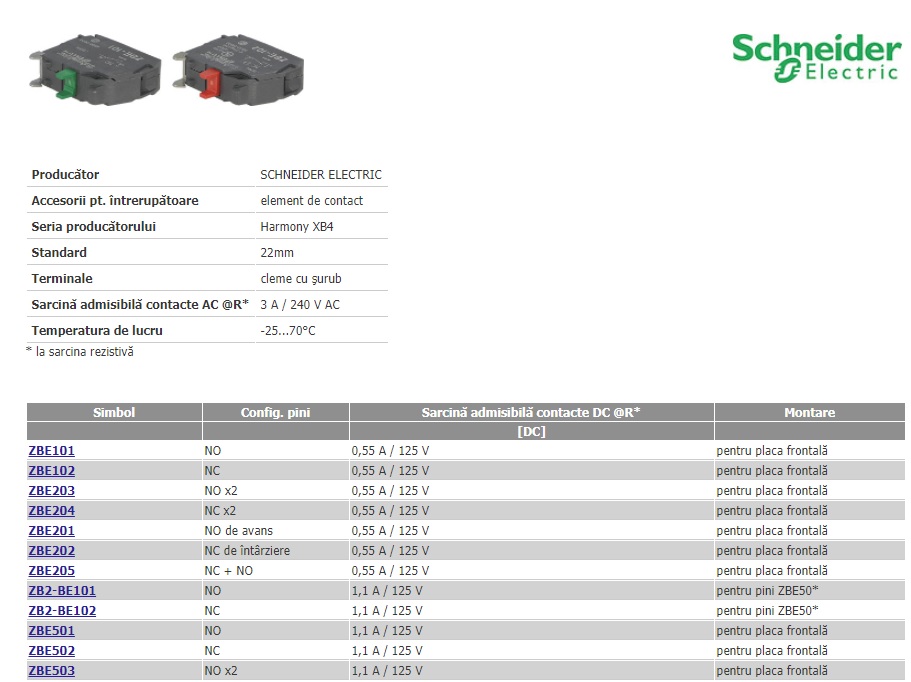Click '1,1 A / 125 V' in the ZB2-BE102 row
The width and height of the screenshot is (911, 682).
click(x=387, y=611)
